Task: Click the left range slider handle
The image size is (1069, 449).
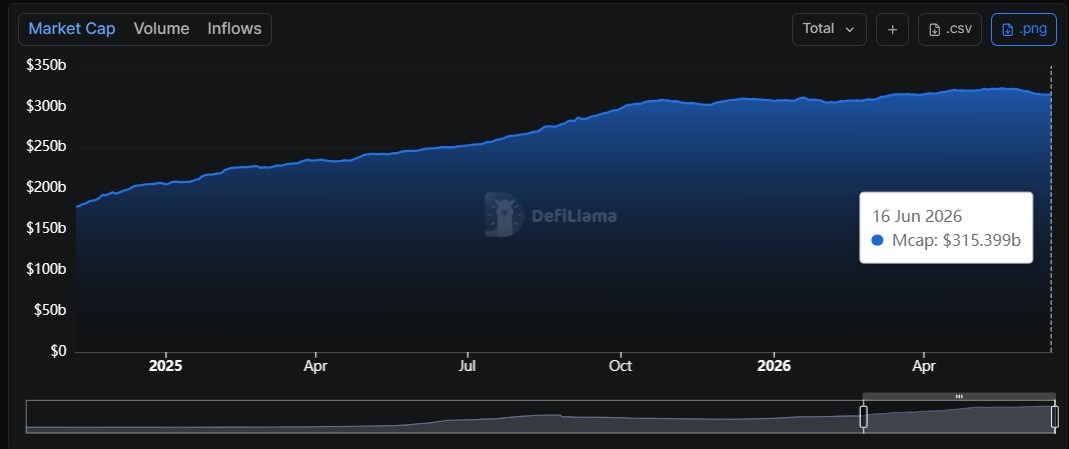Action: [863, 416]
